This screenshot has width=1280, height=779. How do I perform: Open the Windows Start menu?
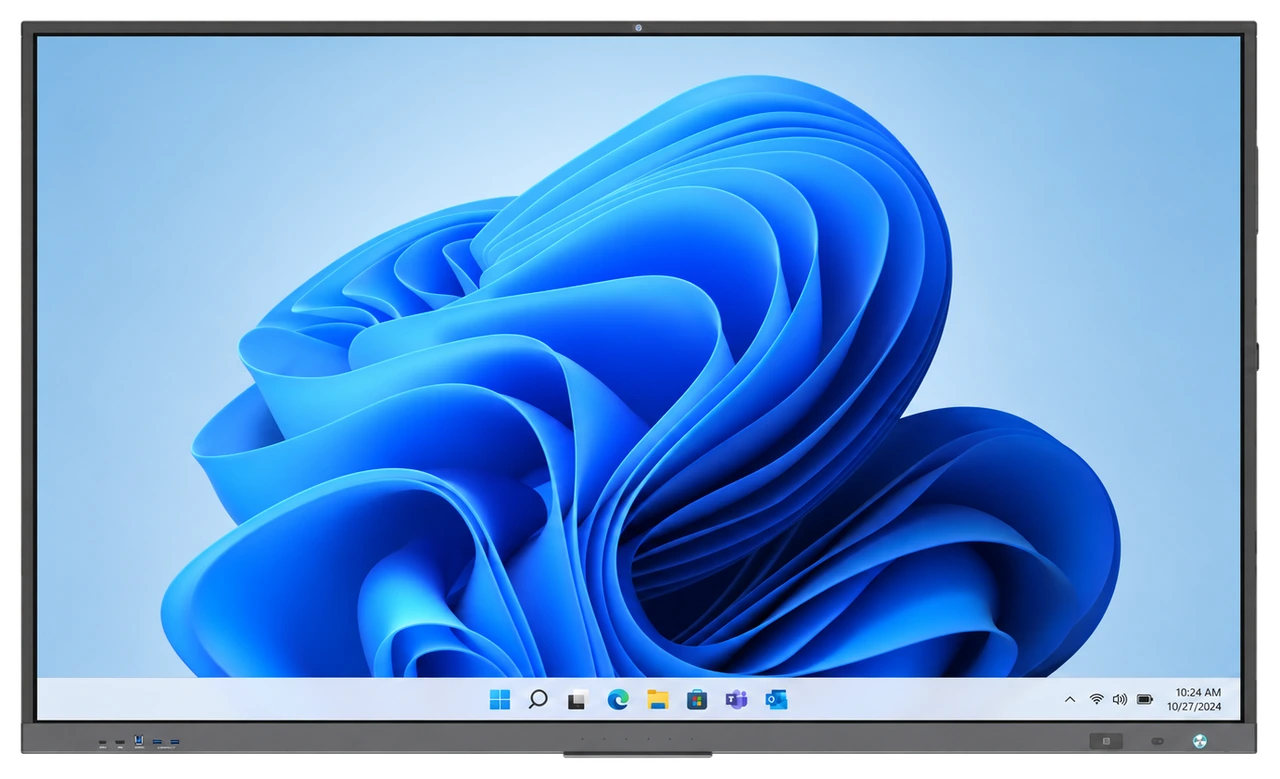[x=499, y=700]
